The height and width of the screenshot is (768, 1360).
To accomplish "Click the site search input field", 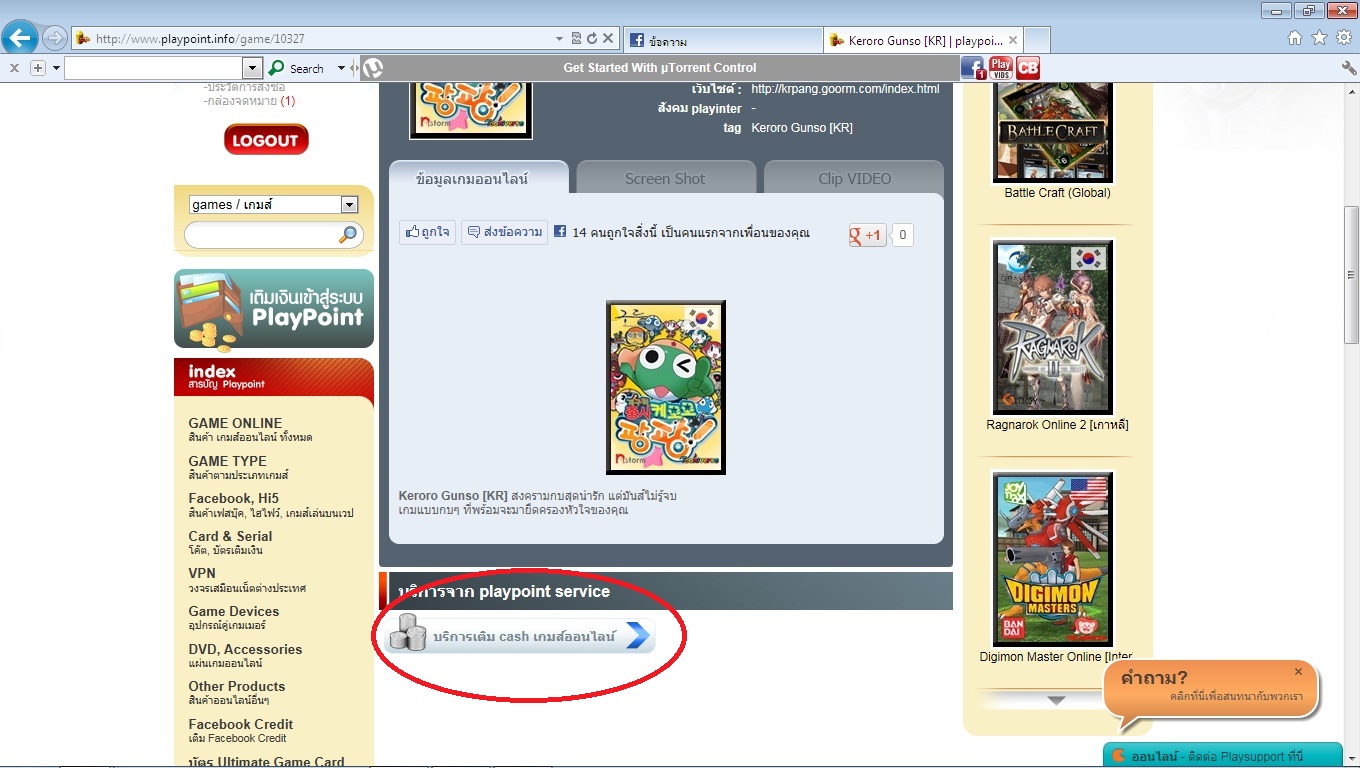I will tap(261, 234).
